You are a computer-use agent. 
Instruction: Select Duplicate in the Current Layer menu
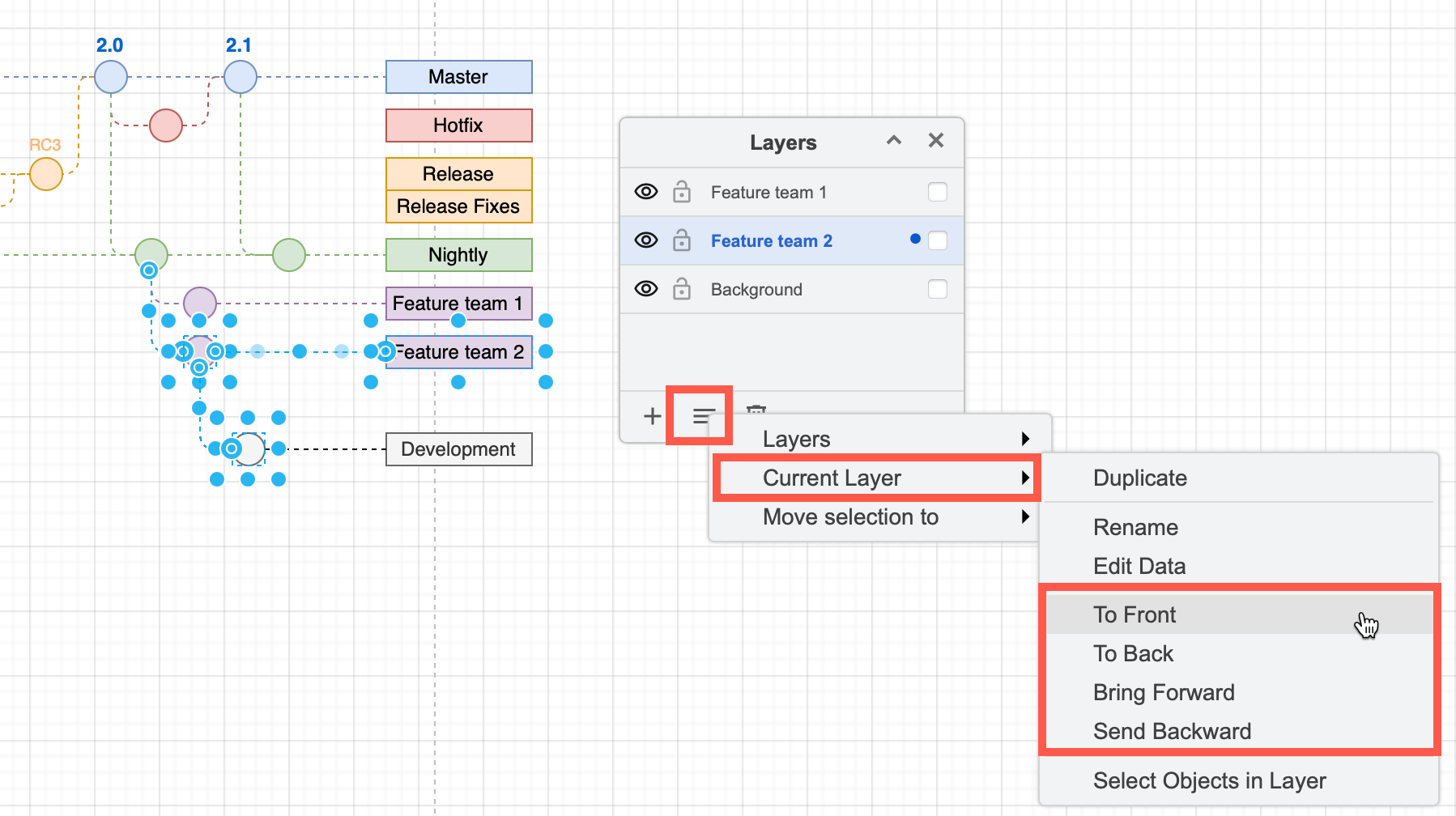(x=1139, y=478)
